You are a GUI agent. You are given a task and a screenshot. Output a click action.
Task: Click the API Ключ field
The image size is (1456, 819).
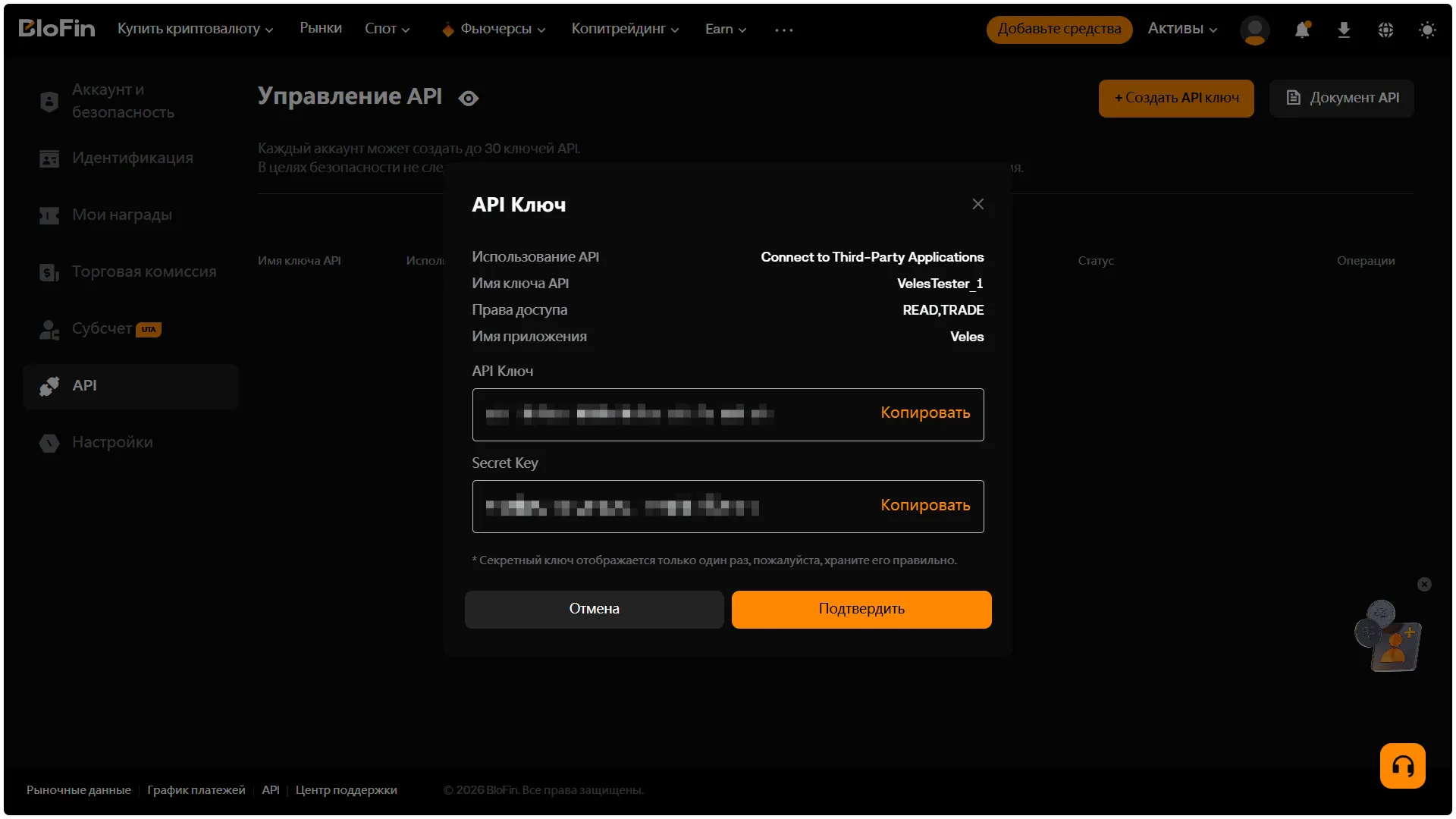click(x=728, y=414)
